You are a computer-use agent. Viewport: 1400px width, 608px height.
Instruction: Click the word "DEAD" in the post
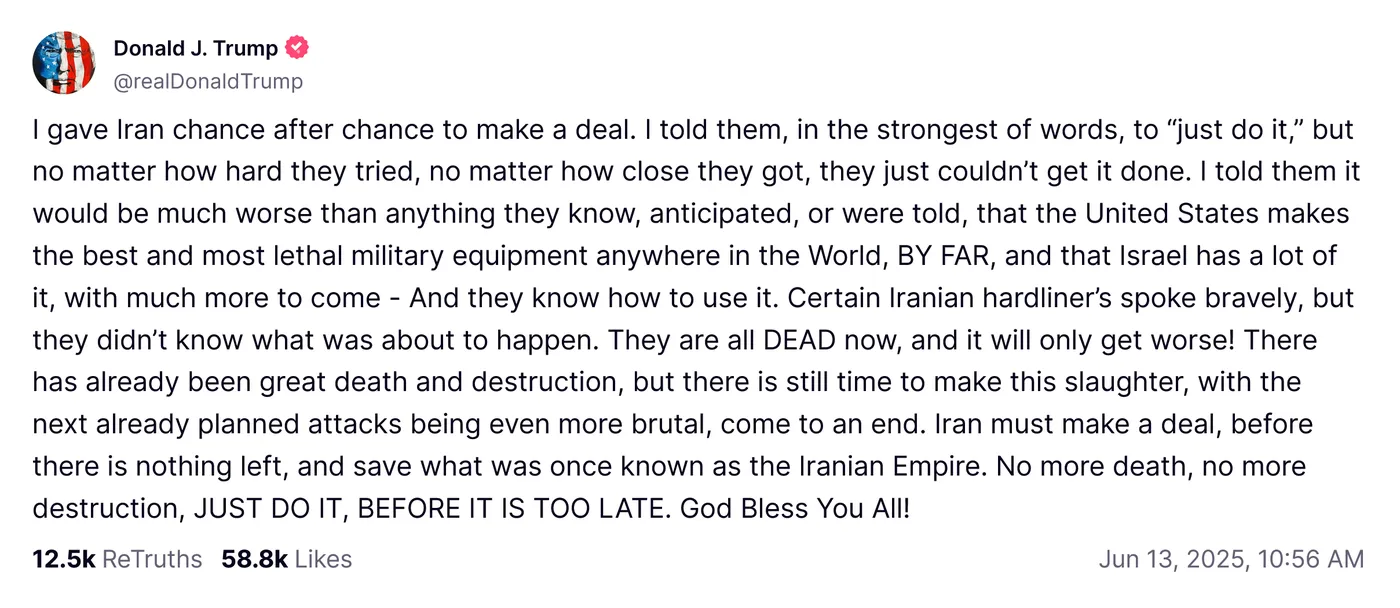[799, 340]
